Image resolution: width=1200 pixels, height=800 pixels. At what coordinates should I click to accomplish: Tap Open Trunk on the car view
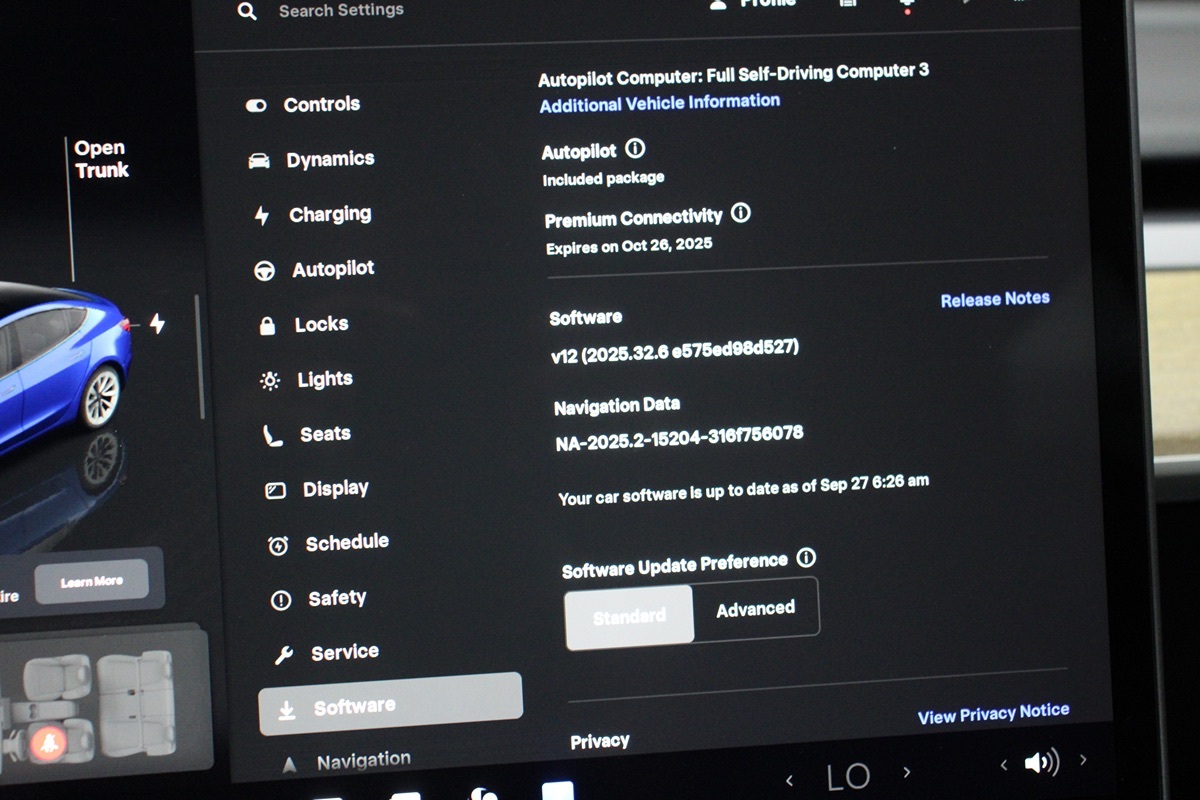coord(102,159)
